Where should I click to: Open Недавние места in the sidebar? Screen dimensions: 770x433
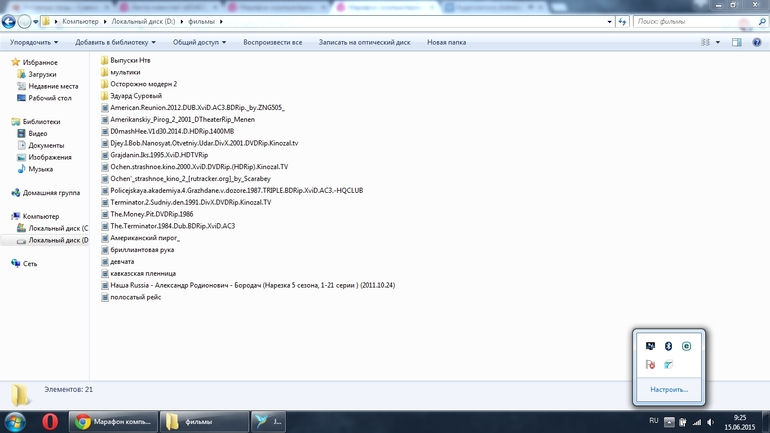[48, 86]
